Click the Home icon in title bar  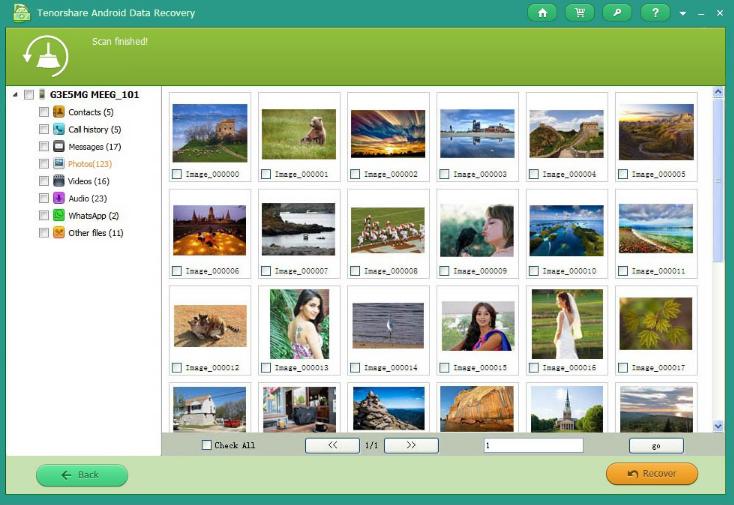coord(541,13)
